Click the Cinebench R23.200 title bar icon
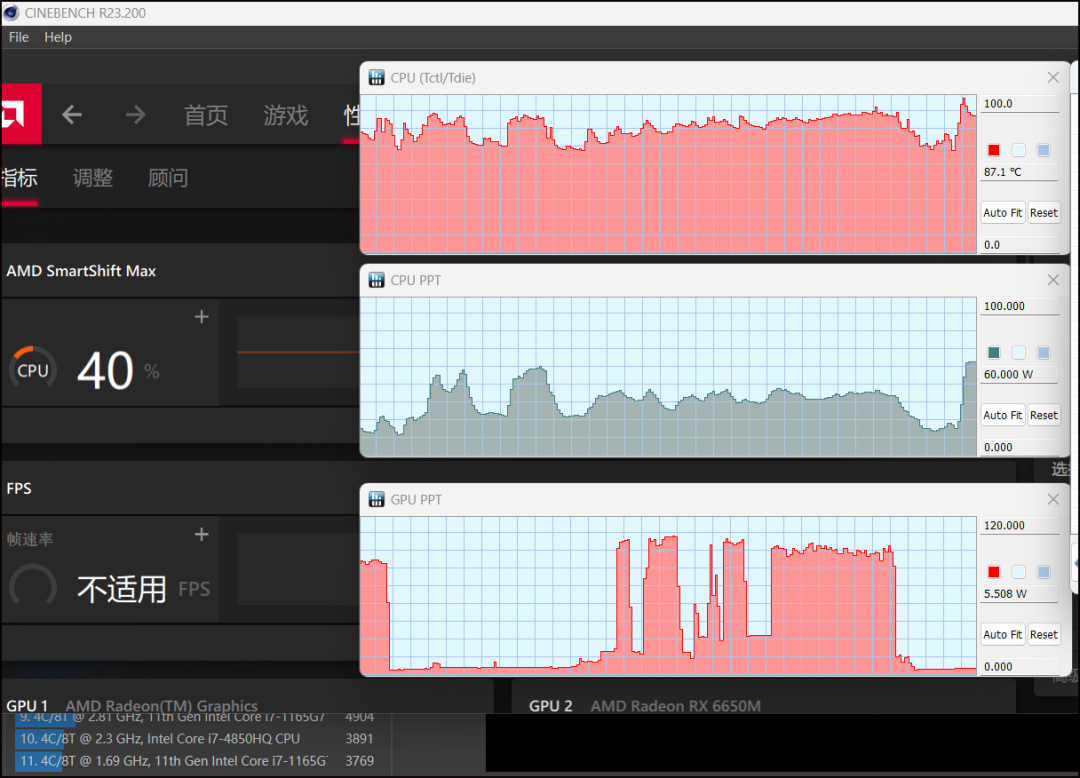Screen dimensions: 1080x778 (x=11, y=12)
